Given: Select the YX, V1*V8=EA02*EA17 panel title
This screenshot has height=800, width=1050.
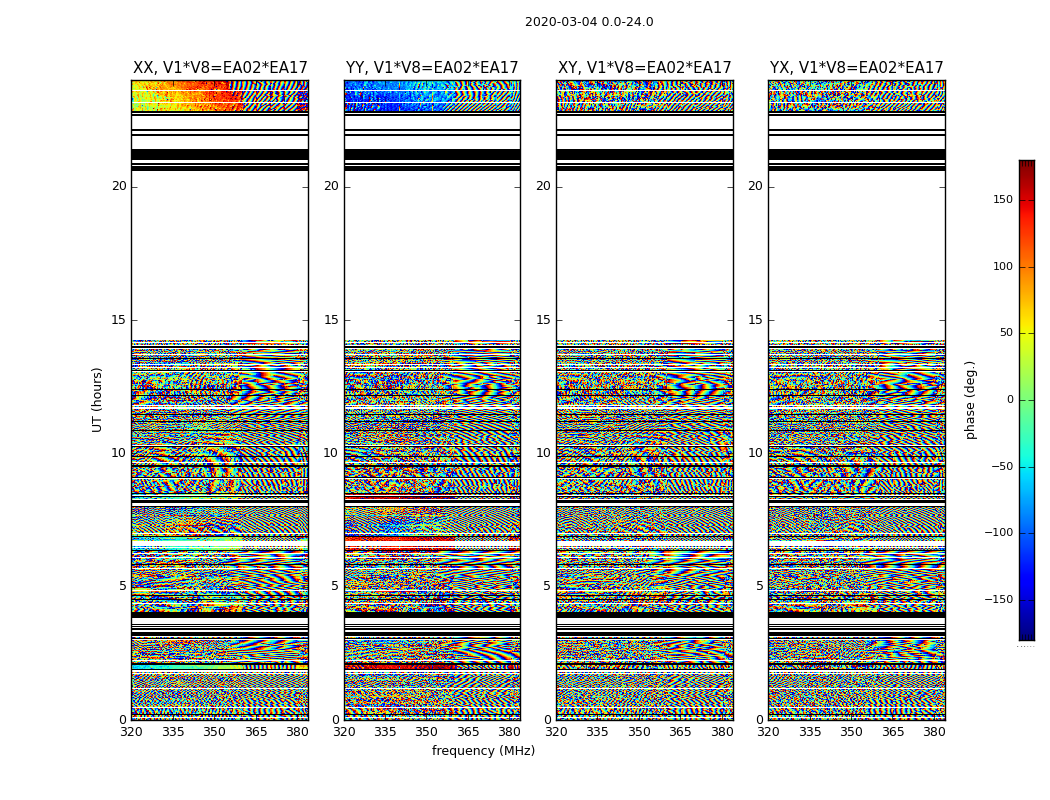Looking at the screenshot, I should pos(856,68).
